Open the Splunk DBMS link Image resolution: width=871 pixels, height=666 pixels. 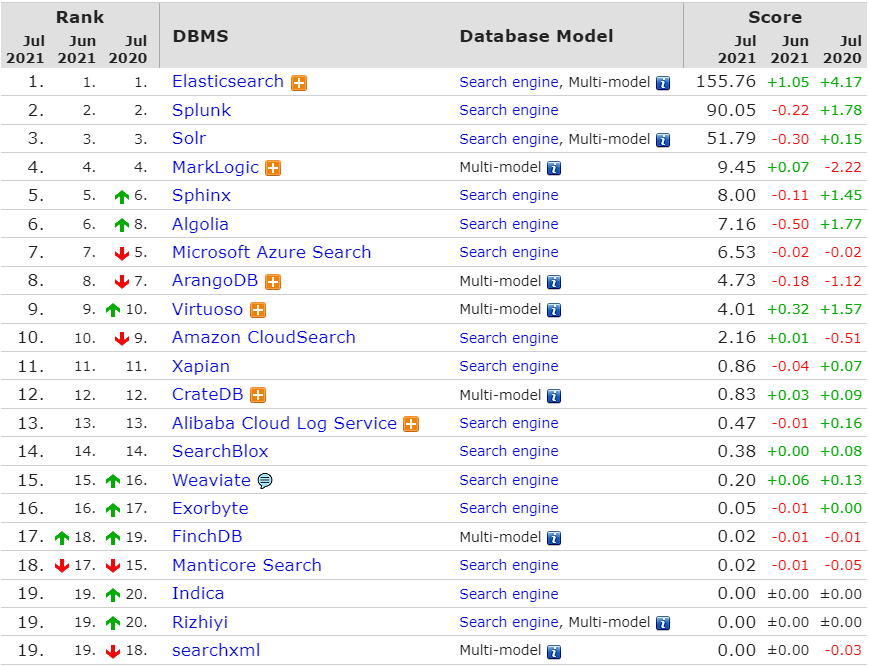click(201, 110)
